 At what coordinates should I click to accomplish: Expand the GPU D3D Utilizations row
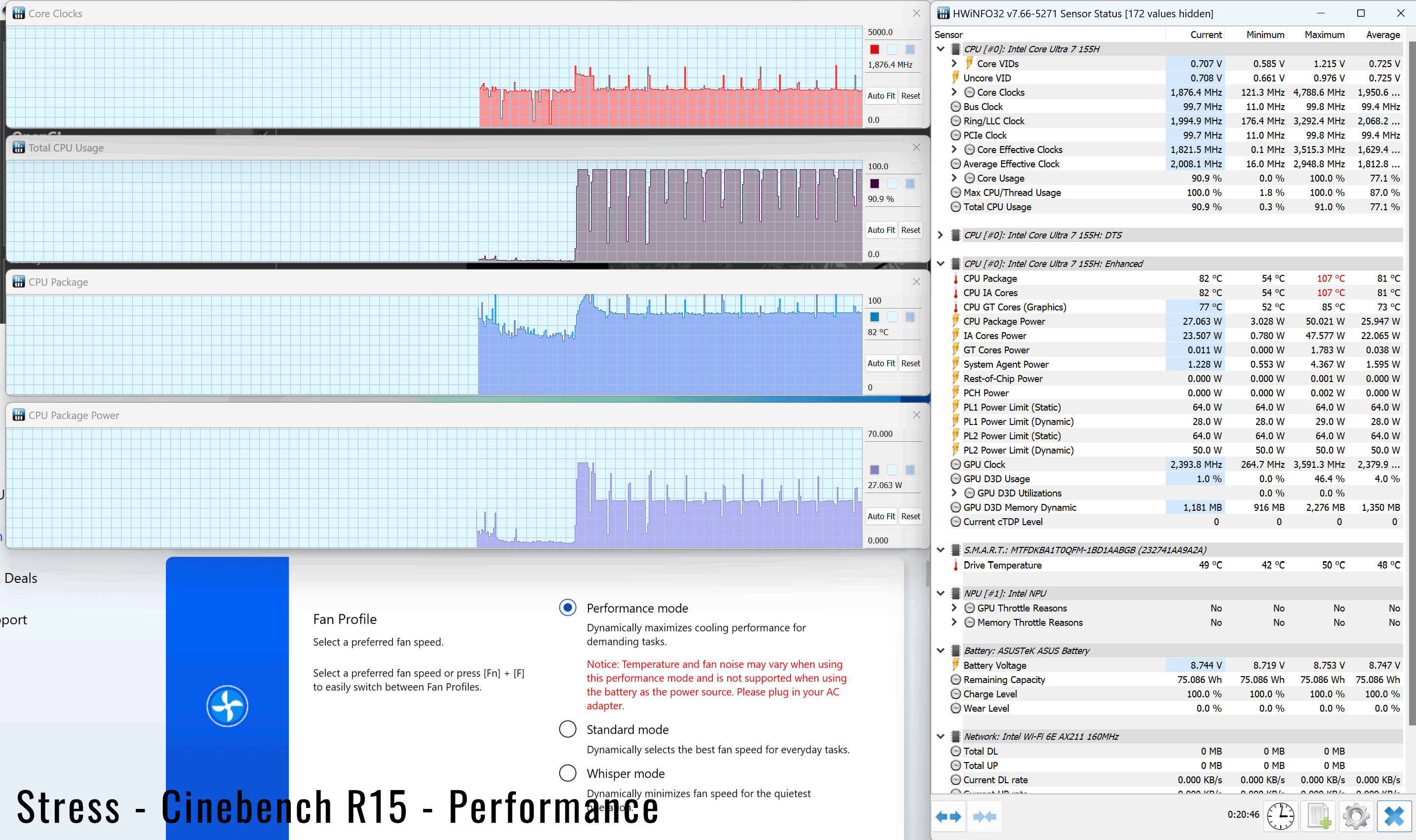pos(954,493)
